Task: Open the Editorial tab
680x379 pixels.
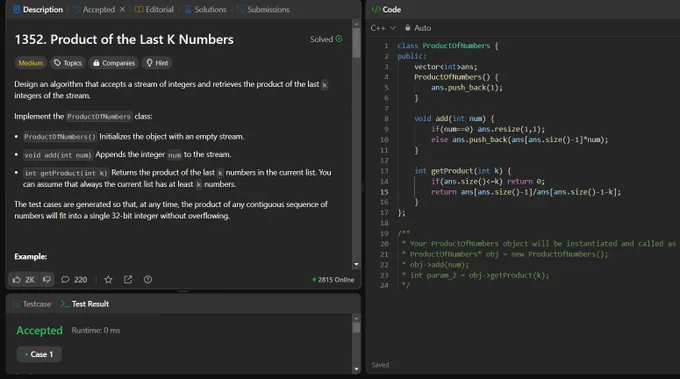Action: click(154, 10)
